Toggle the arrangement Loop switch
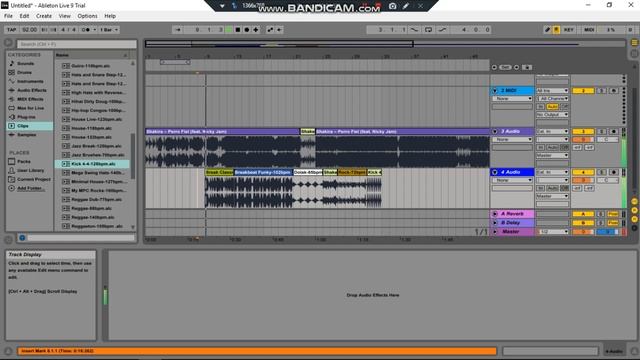Image resolution: width=640 pixels, height=360 pixels. pos(429,30)
